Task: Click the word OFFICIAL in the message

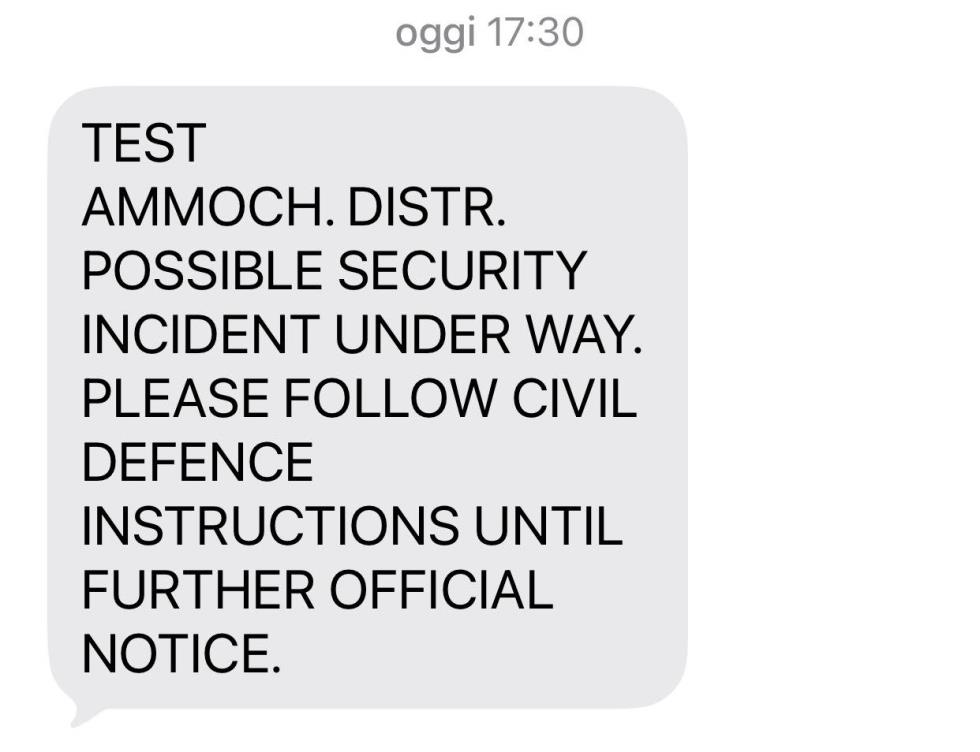Action: pos(442,591)
